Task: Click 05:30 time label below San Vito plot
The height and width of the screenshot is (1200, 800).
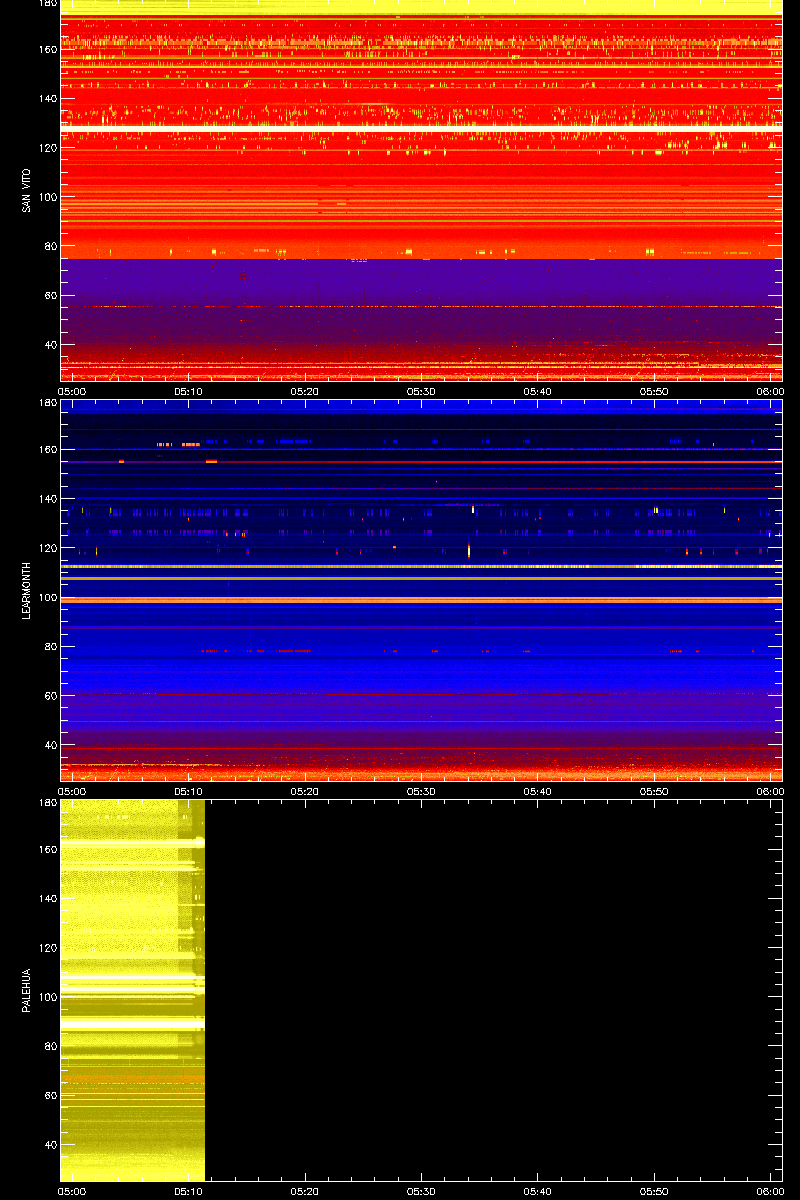Action: tap(422, 391)
